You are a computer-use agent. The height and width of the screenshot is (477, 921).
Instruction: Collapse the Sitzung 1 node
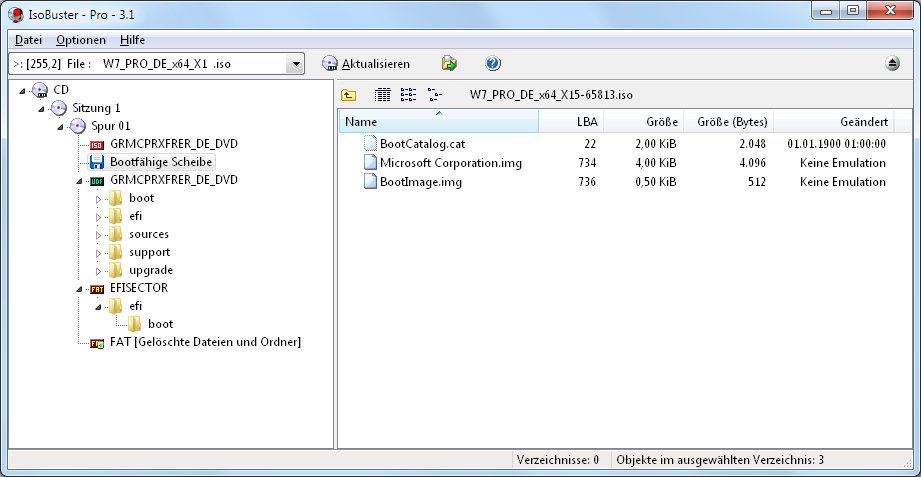point(42,109)
